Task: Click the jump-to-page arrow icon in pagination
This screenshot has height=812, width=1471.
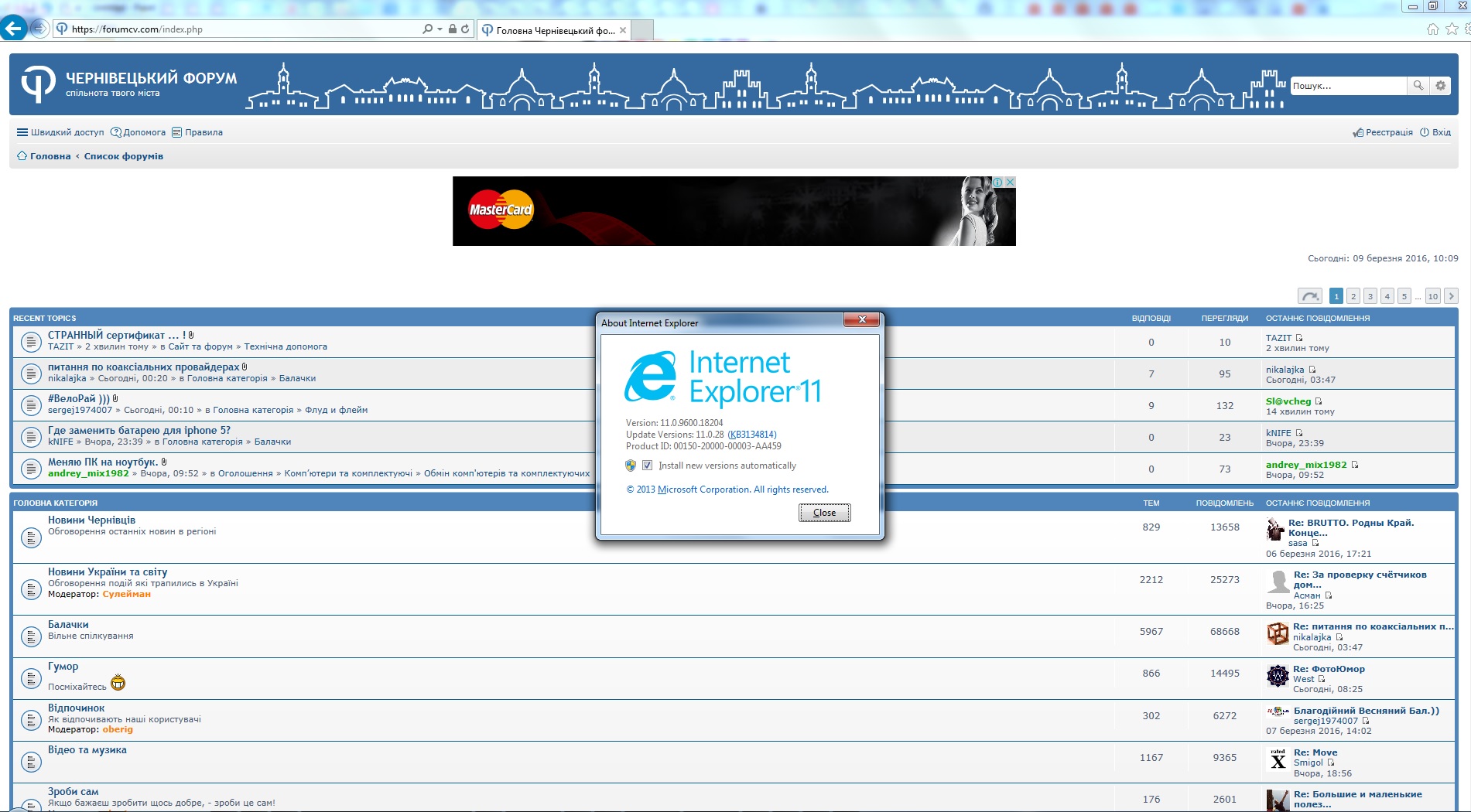Action: point(1310,296)
